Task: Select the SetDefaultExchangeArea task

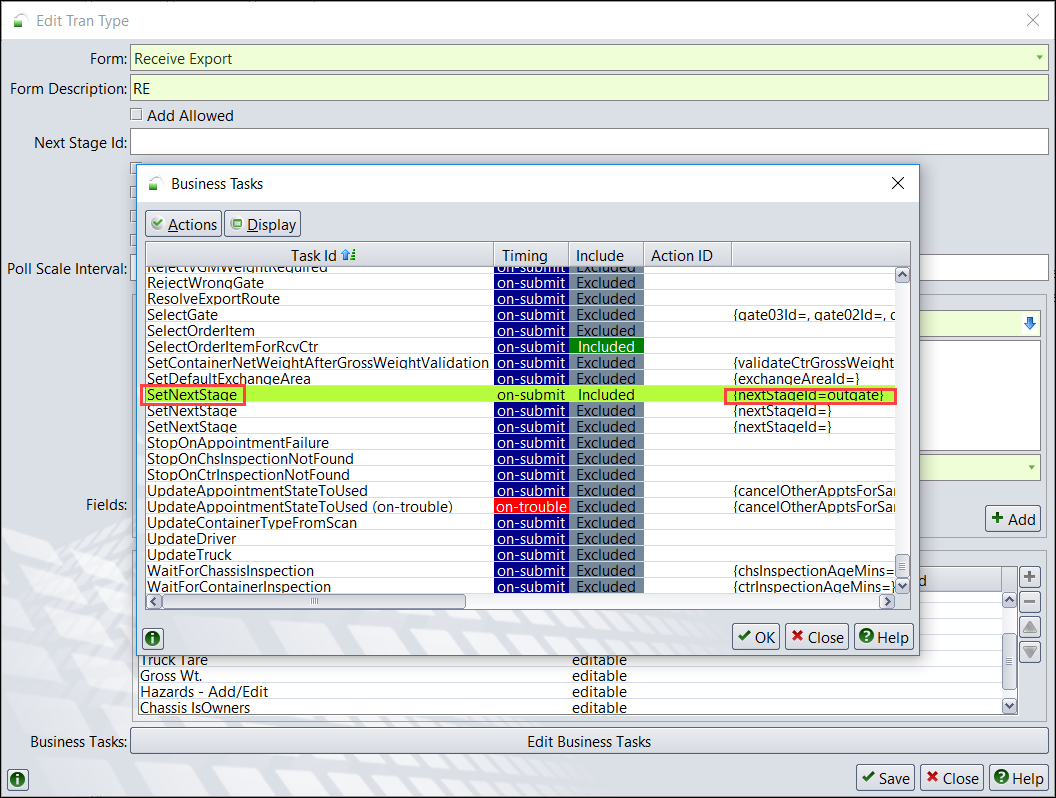Action: (521, 378)
